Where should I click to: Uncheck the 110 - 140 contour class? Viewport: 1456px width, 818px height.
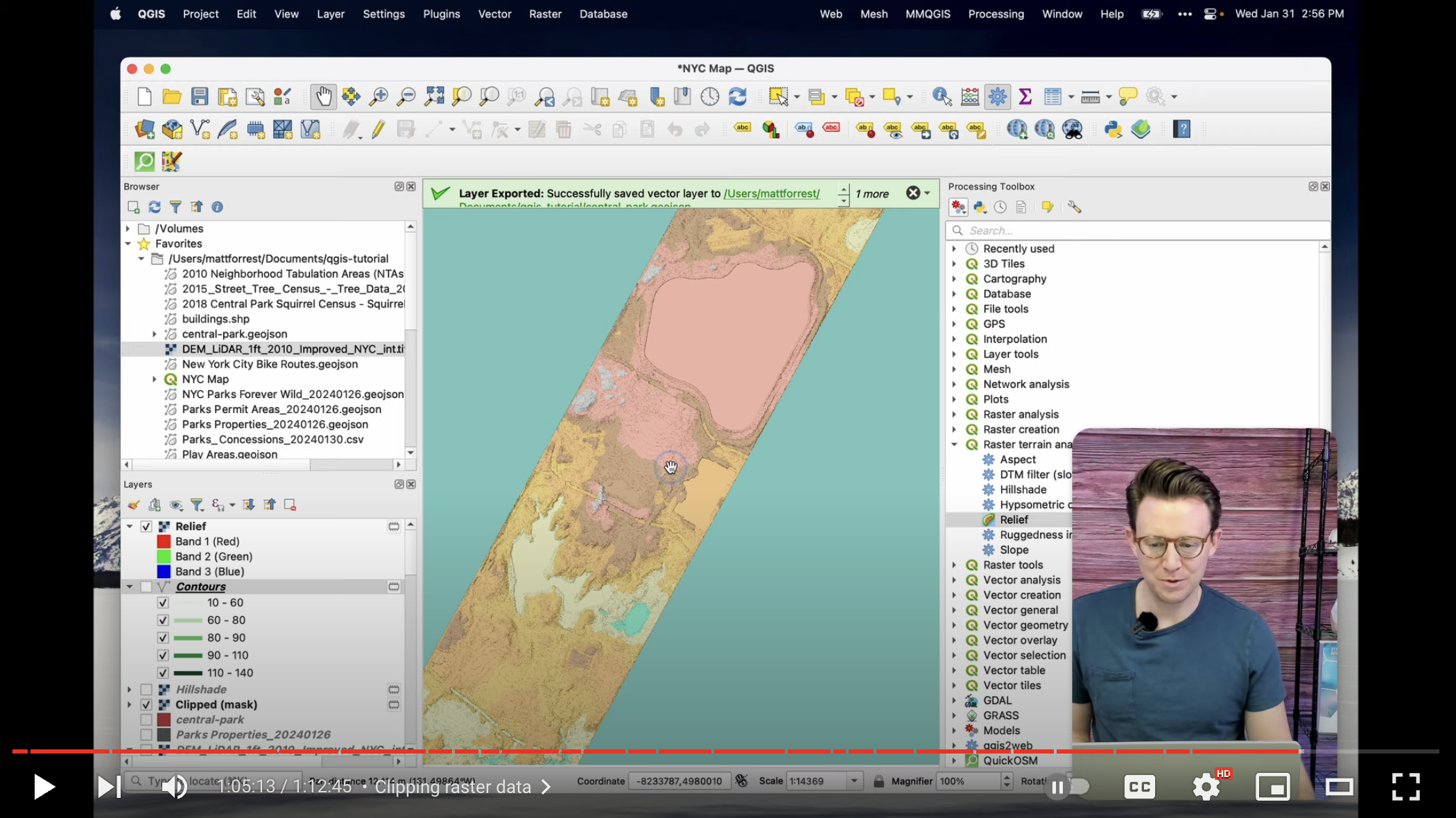(x=163, y=672)
